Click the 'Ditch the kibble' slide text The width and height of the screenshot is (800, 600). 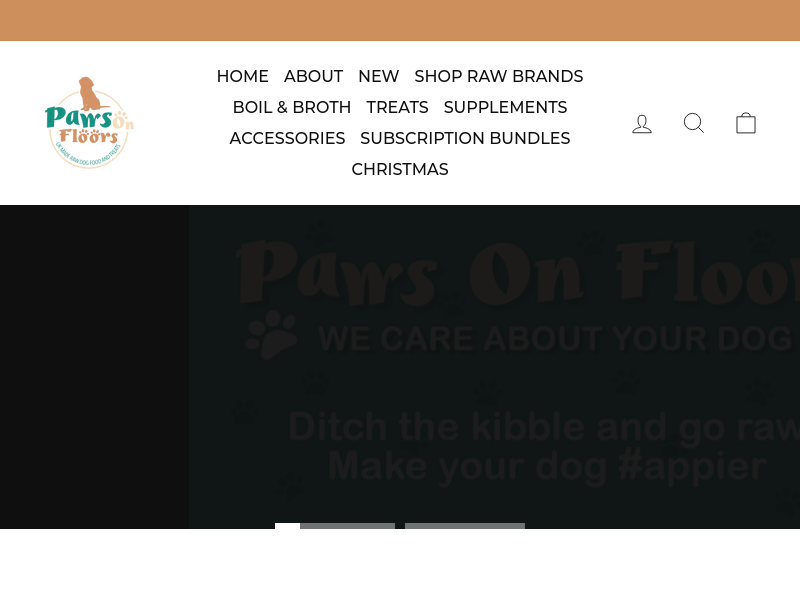pyautogui.click(x=544, y=447)
